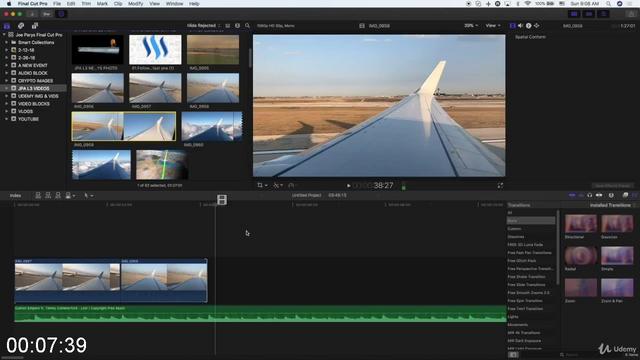Open the timeline clip appearance icon
This screenshot has width=640, height=360.
coord(611,196)
